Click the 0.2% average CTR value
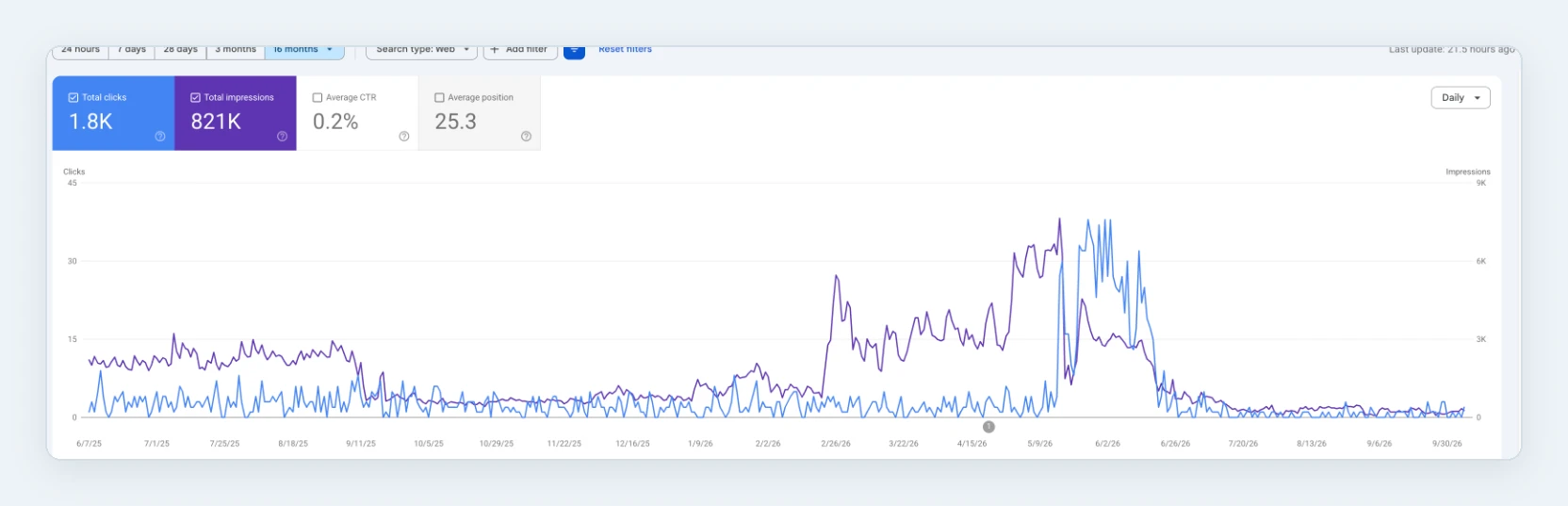1568x506 pixels. coord(335,122)
